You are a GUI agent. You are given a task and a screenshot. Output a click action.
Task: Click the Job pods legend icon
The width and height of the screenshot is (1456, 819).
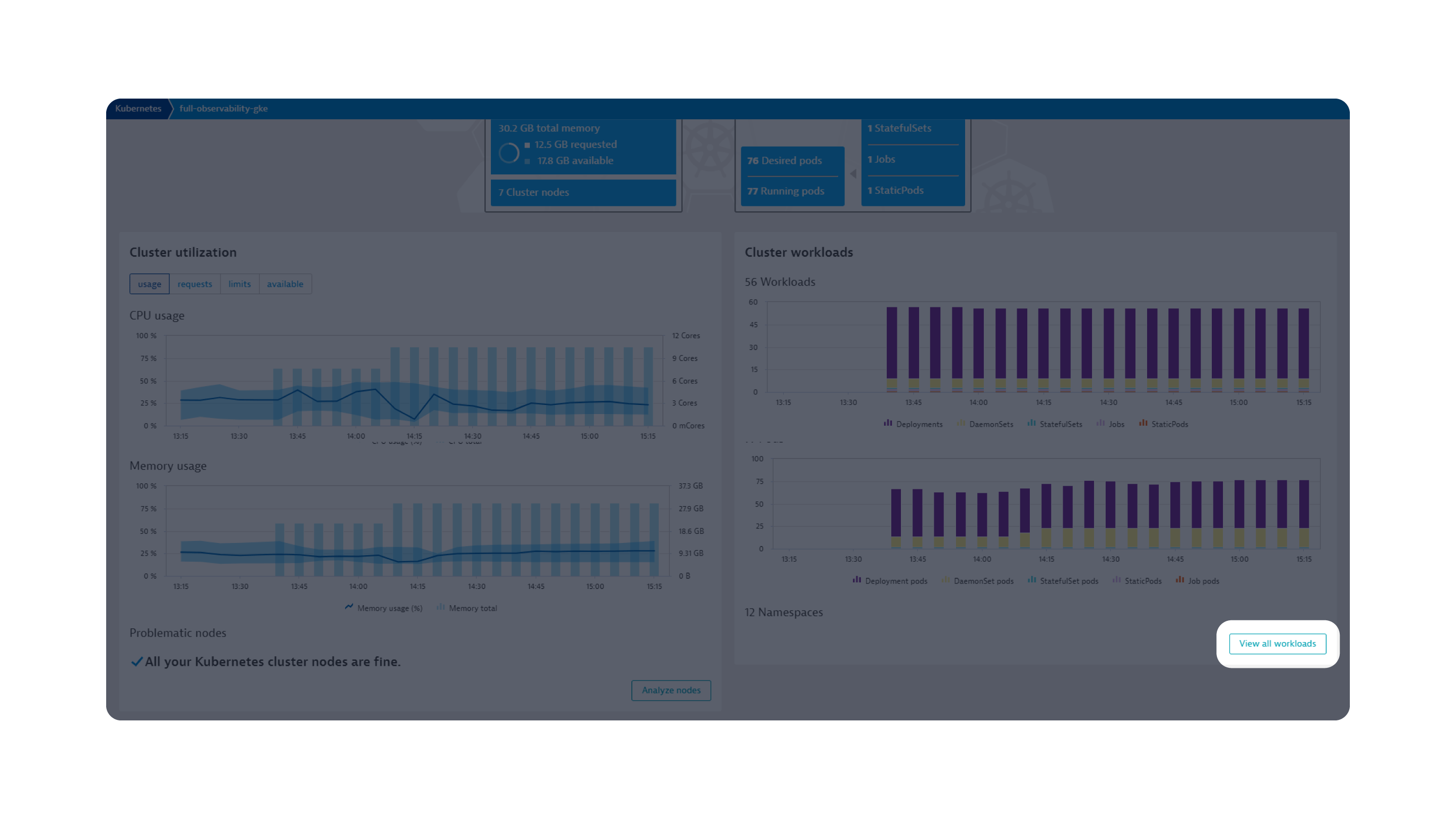(1179, 579)
